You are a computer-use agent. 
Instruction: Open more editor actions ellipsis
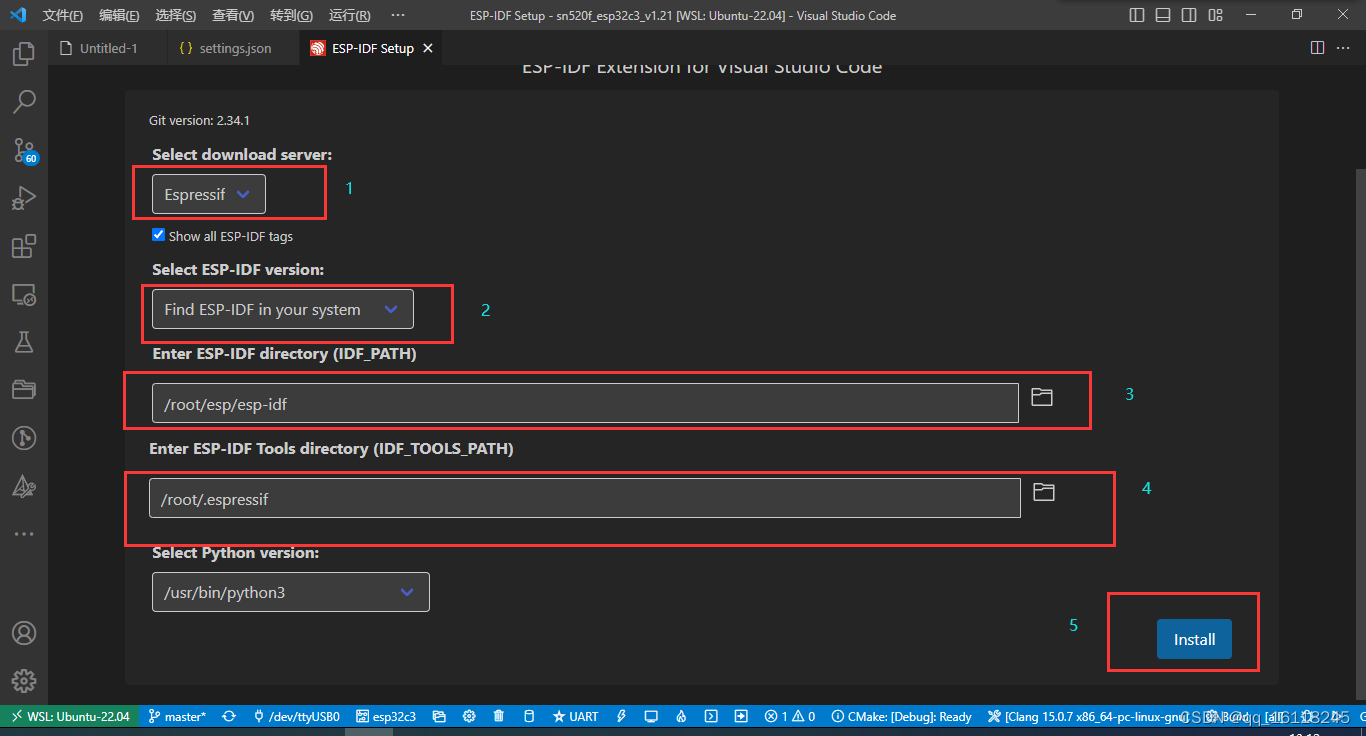(1345, 48)
